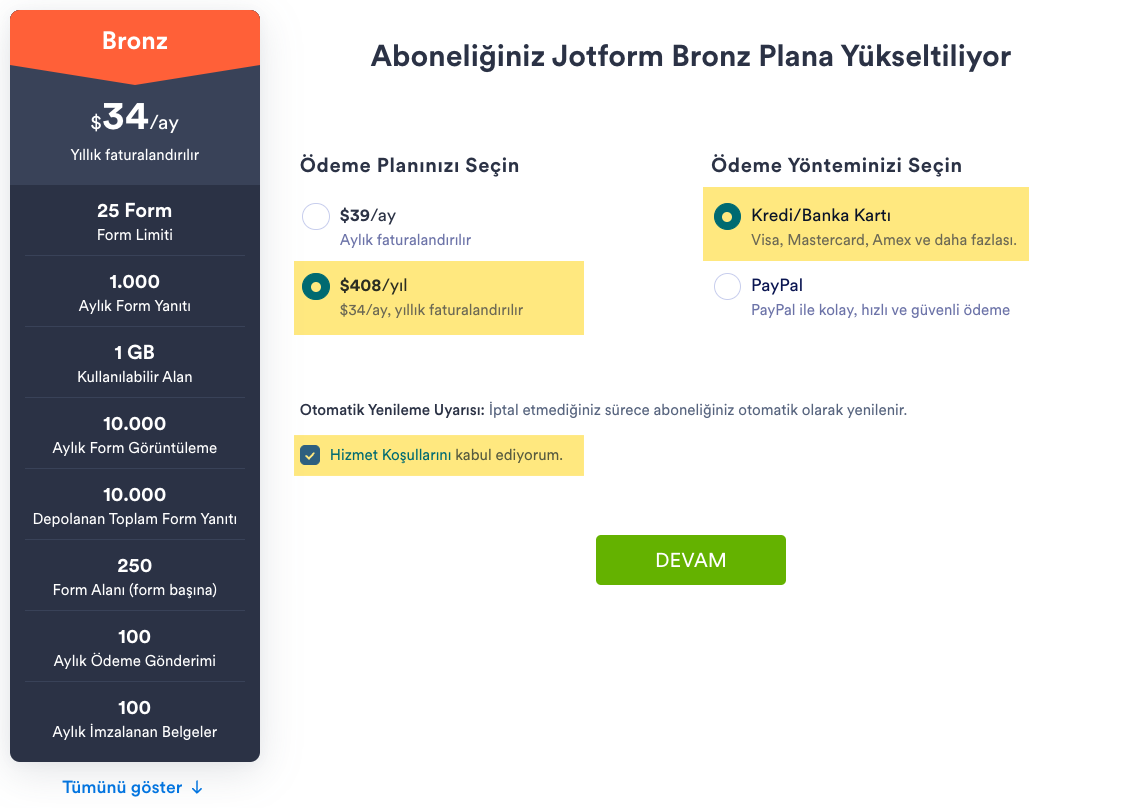The width and height of the screenshot is (1123, 808).
Task: Open the Hizmet Koşullarını link
Action: click(x=390, y=456)
